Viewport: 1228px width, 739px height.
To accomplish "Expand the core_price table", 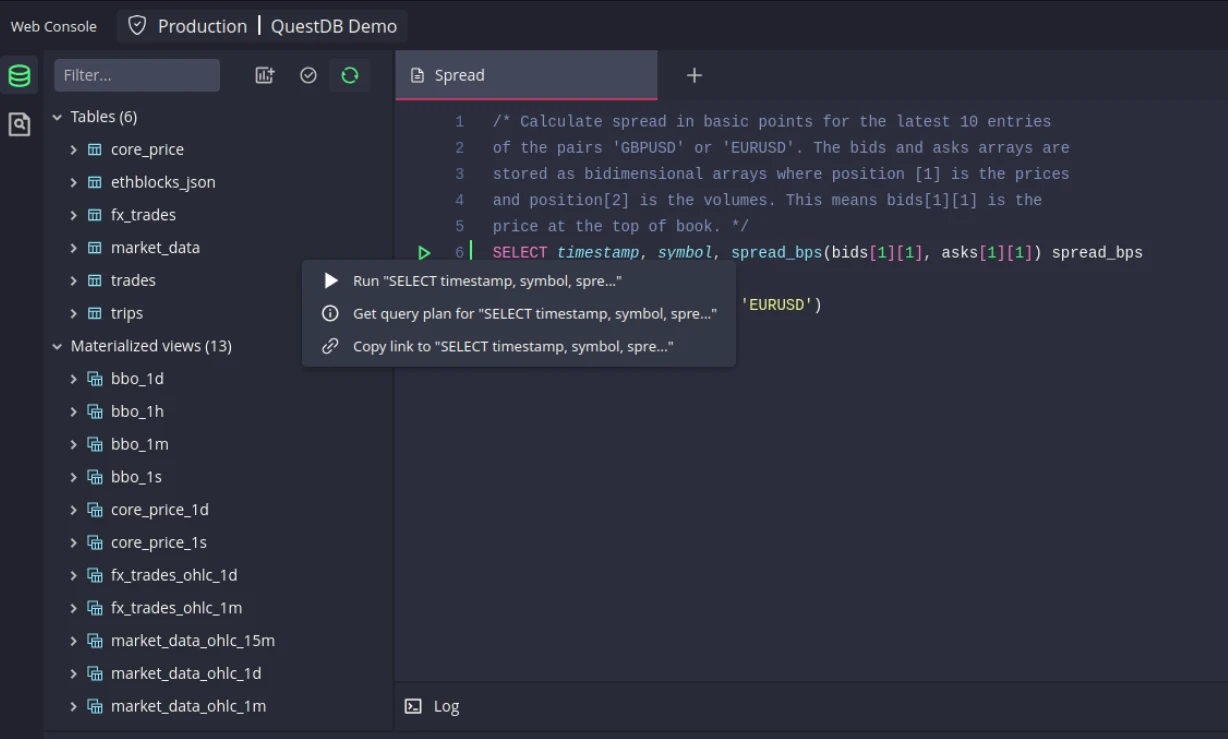I will pyautogui.click(x=73, y=149).
